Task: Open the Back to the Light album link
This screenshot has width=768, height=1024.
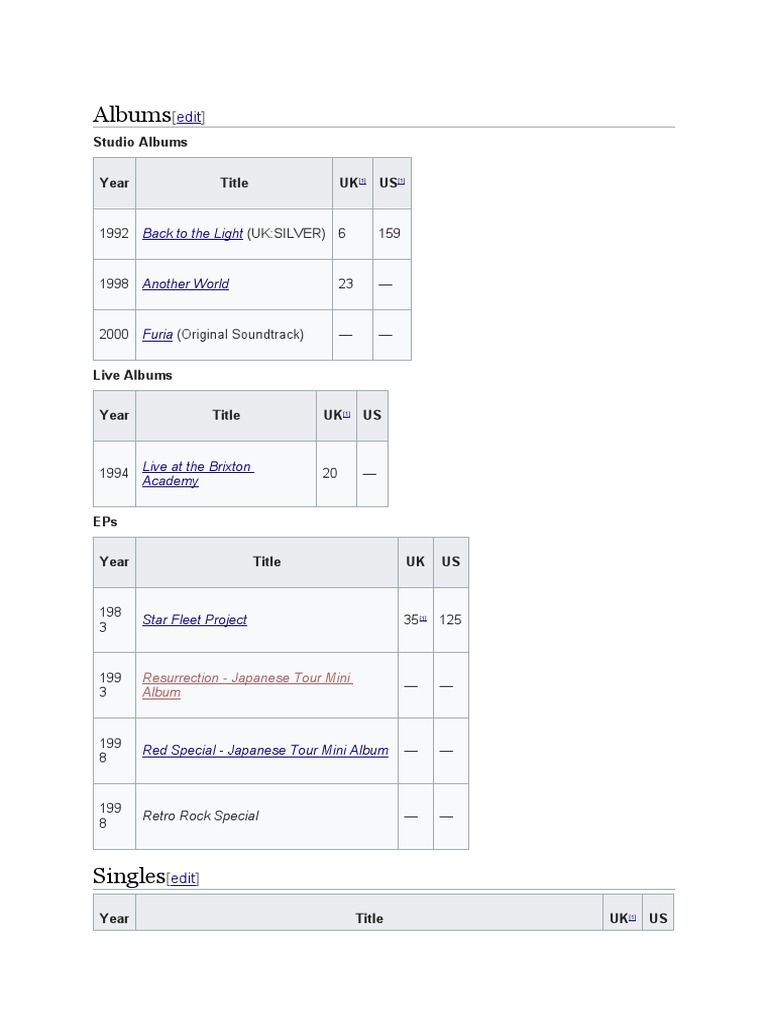Action: pyautogui.click(x=193, y=233)
